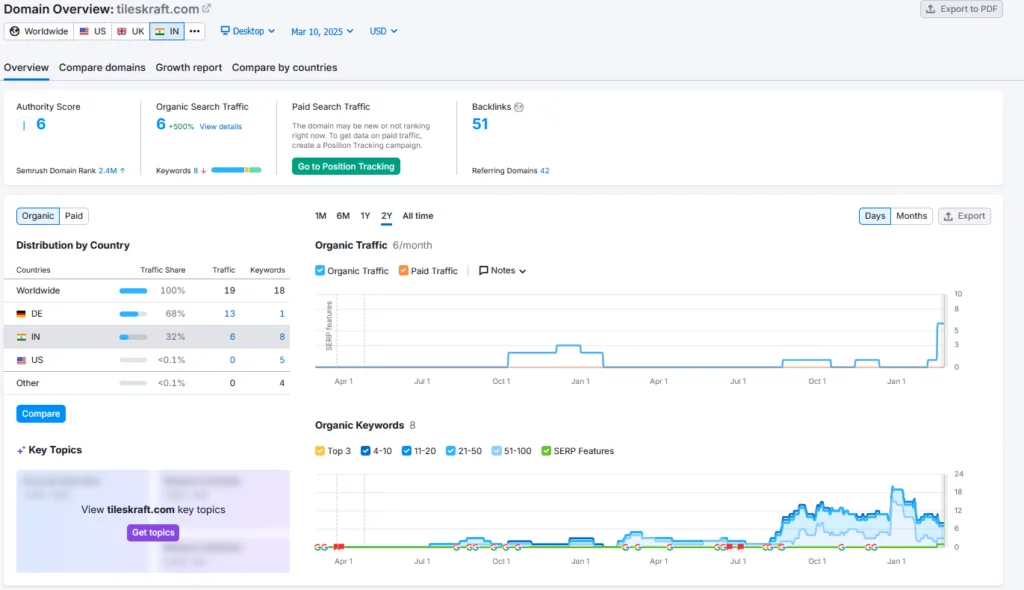Open the Overview tab
Screen dimensions: 1024x590
point(26,67)
